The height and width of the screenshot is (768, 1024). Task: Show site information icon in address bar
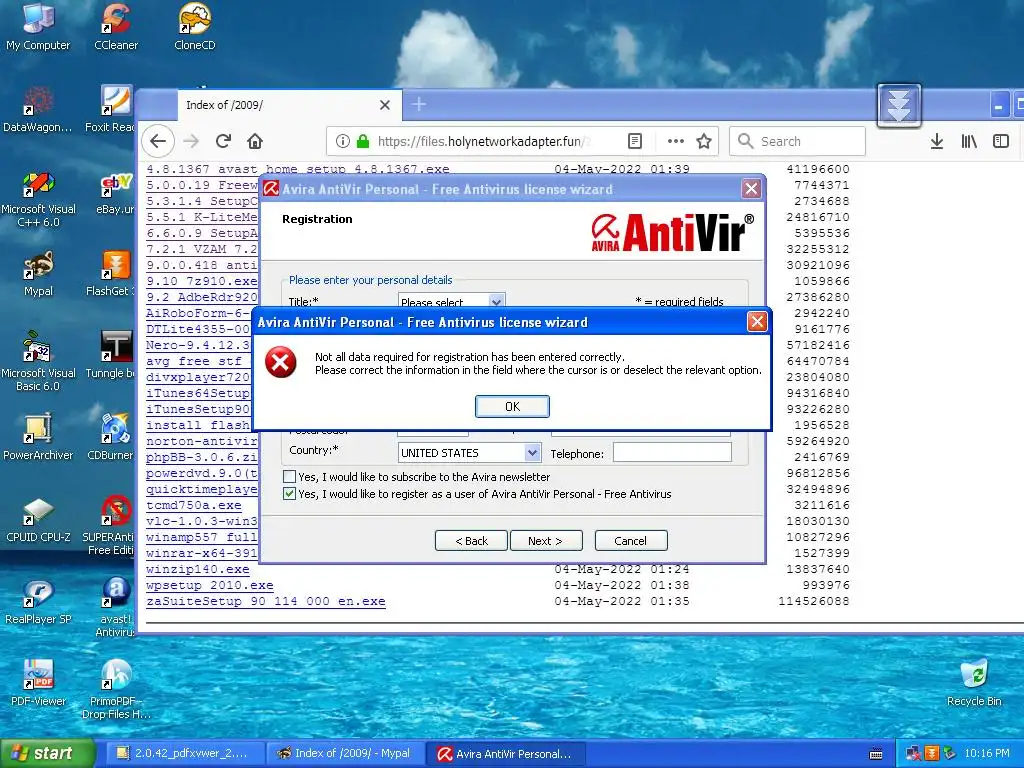(x=342, y=141)
